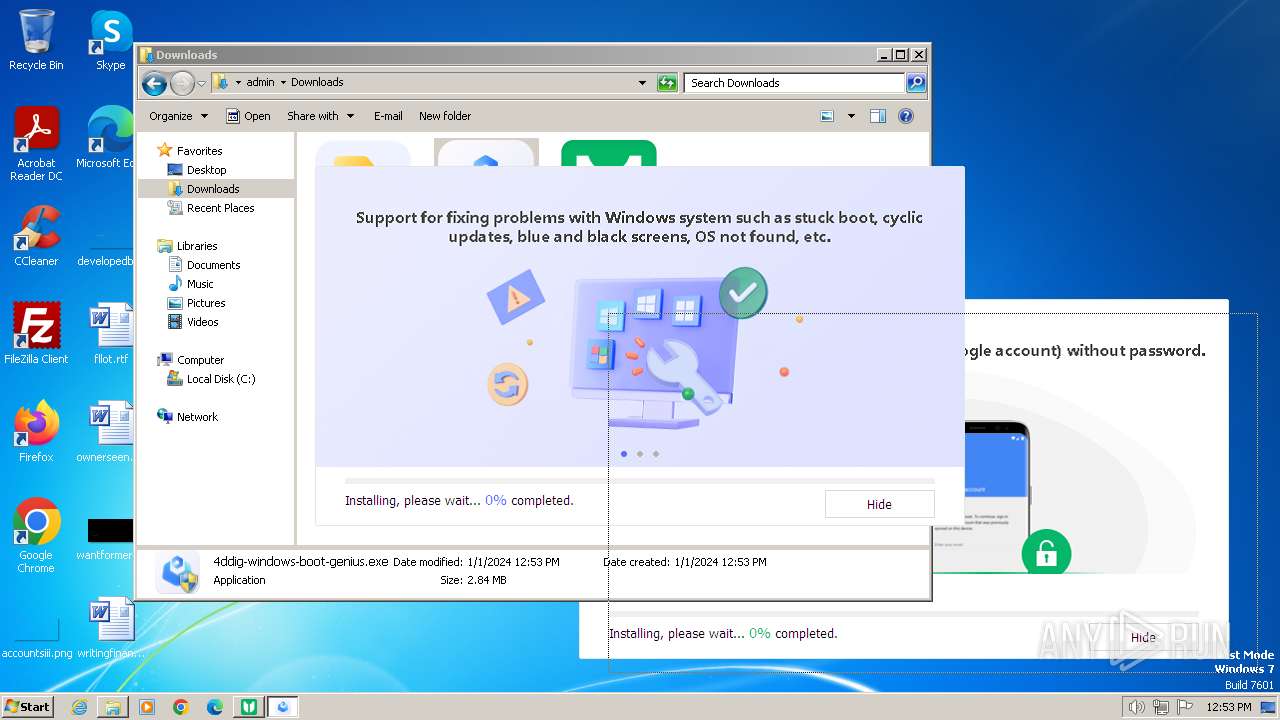Expand the Organize dropdown menu
The height and width of the screenshot is (720, 1280).
pos(179,116)
